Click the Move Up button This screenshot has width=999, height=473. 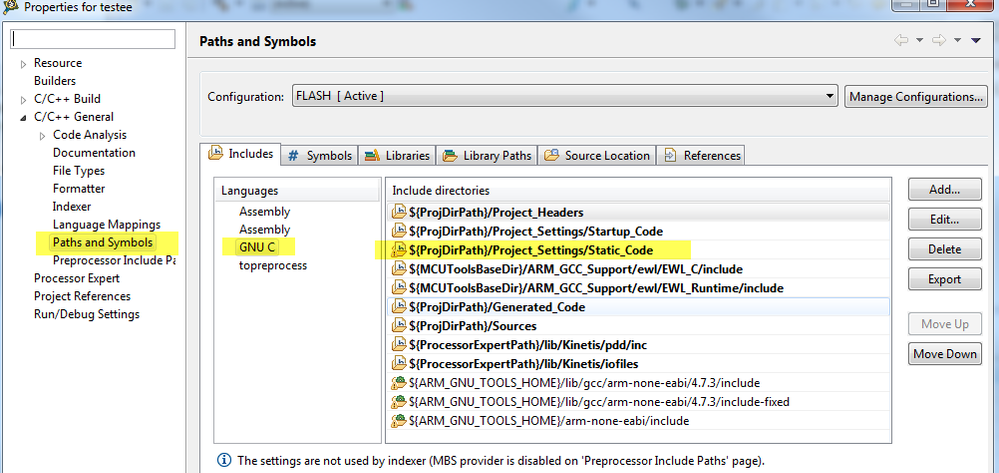tap(945, 324)
